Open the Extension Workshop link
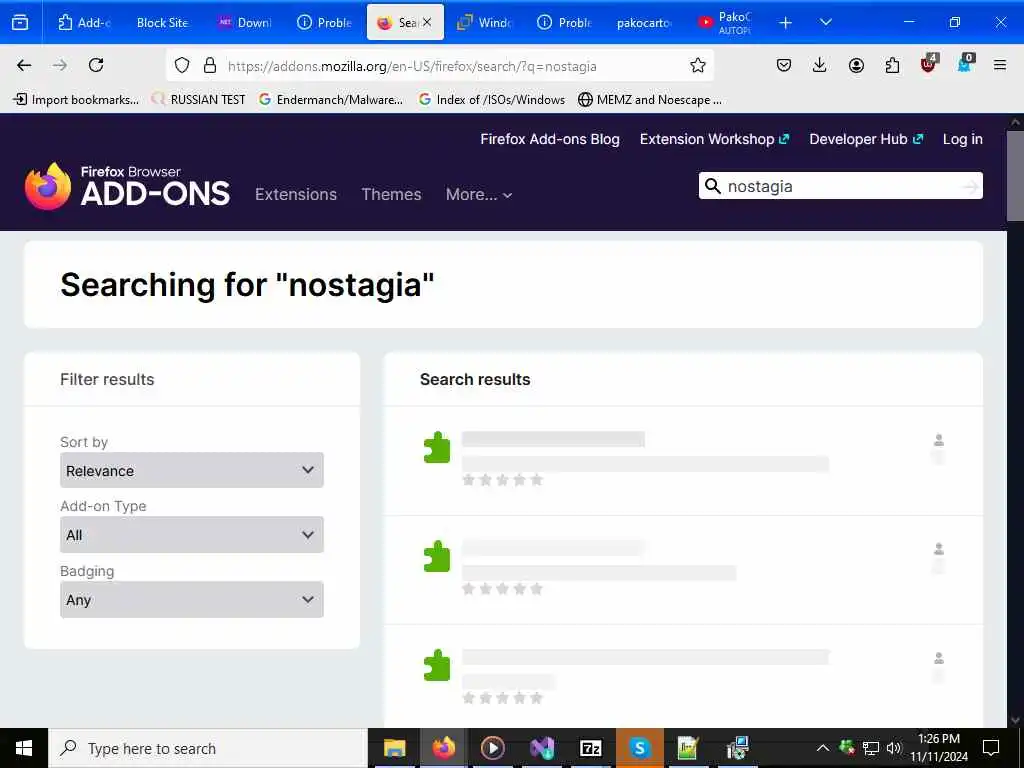The width and height of the screenshot is (1024, 768). [714, 139]
